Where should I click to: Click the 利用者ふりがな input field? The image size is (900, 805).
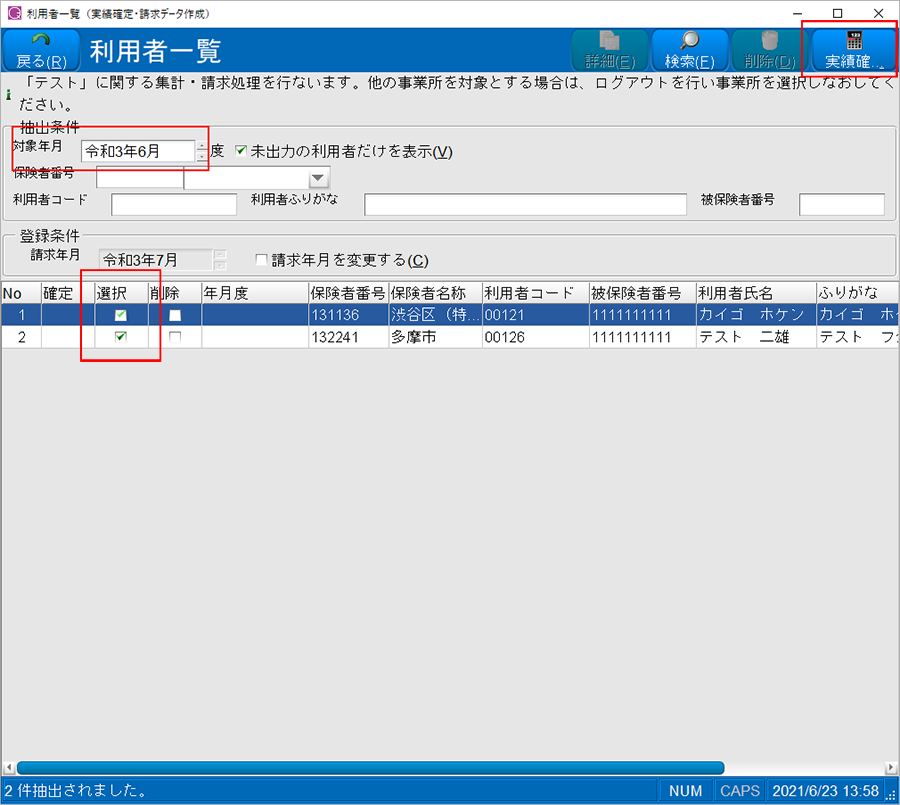(x=524, y=205)
